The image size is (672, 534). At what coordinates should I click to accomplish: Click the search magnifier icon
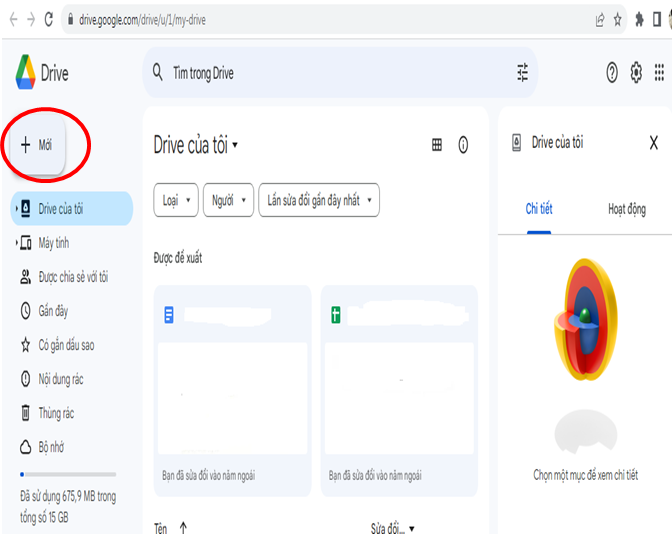158,72
